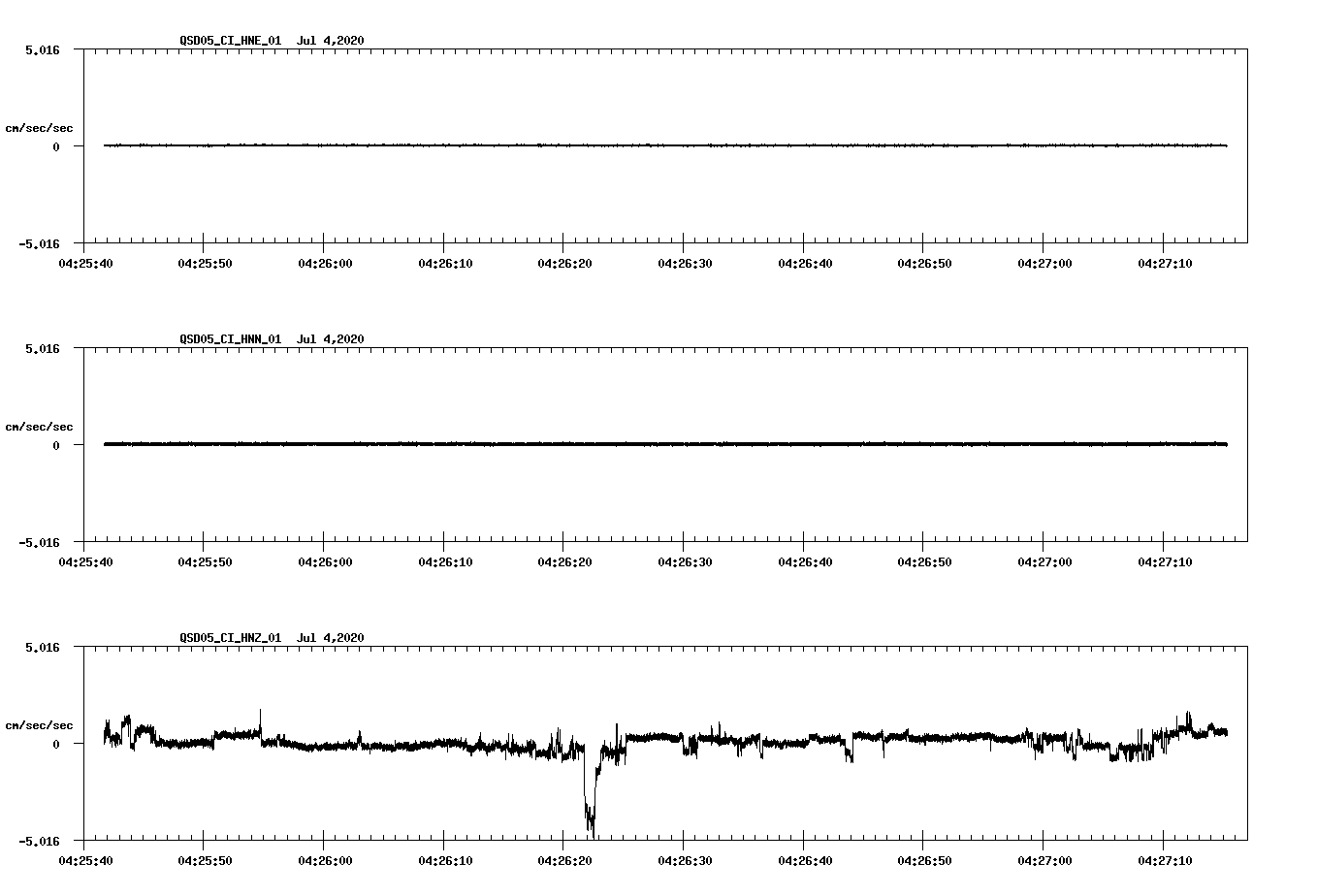Click the QSD05_CI_HNN_01 plot title
The image size is (1317, 896).
click(272, 338)
